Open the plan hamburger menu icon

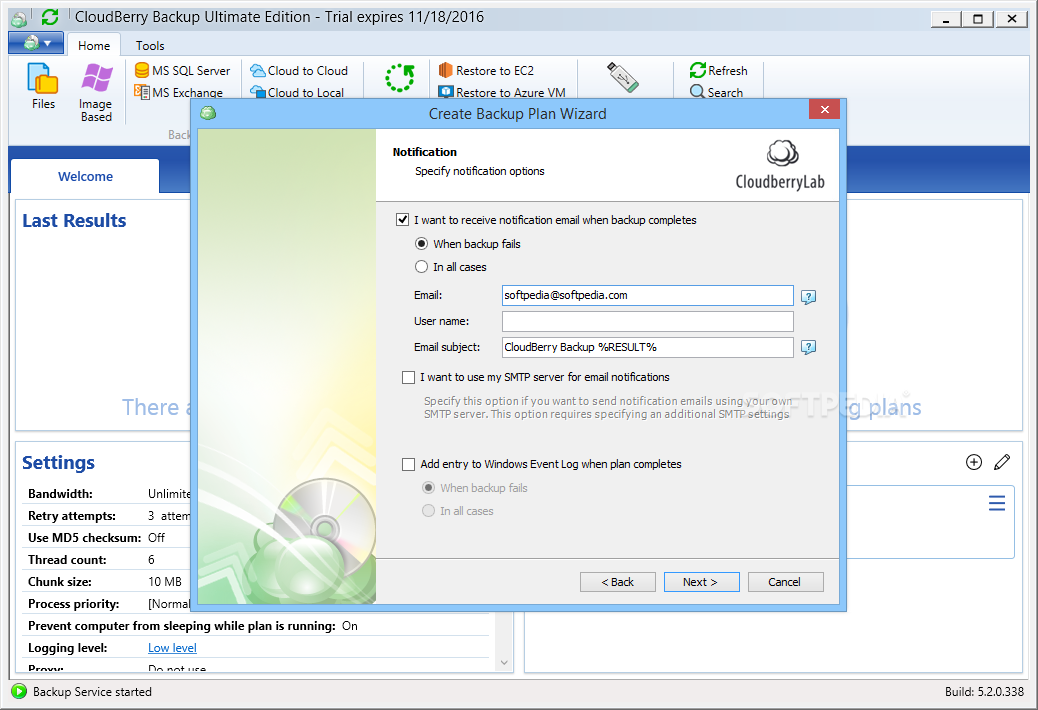click(997, 503)
